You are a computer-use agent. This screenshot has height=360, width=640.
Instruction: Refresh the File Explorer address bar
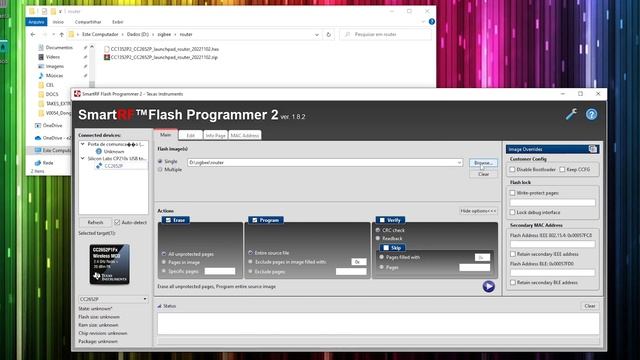click(329, 35)
